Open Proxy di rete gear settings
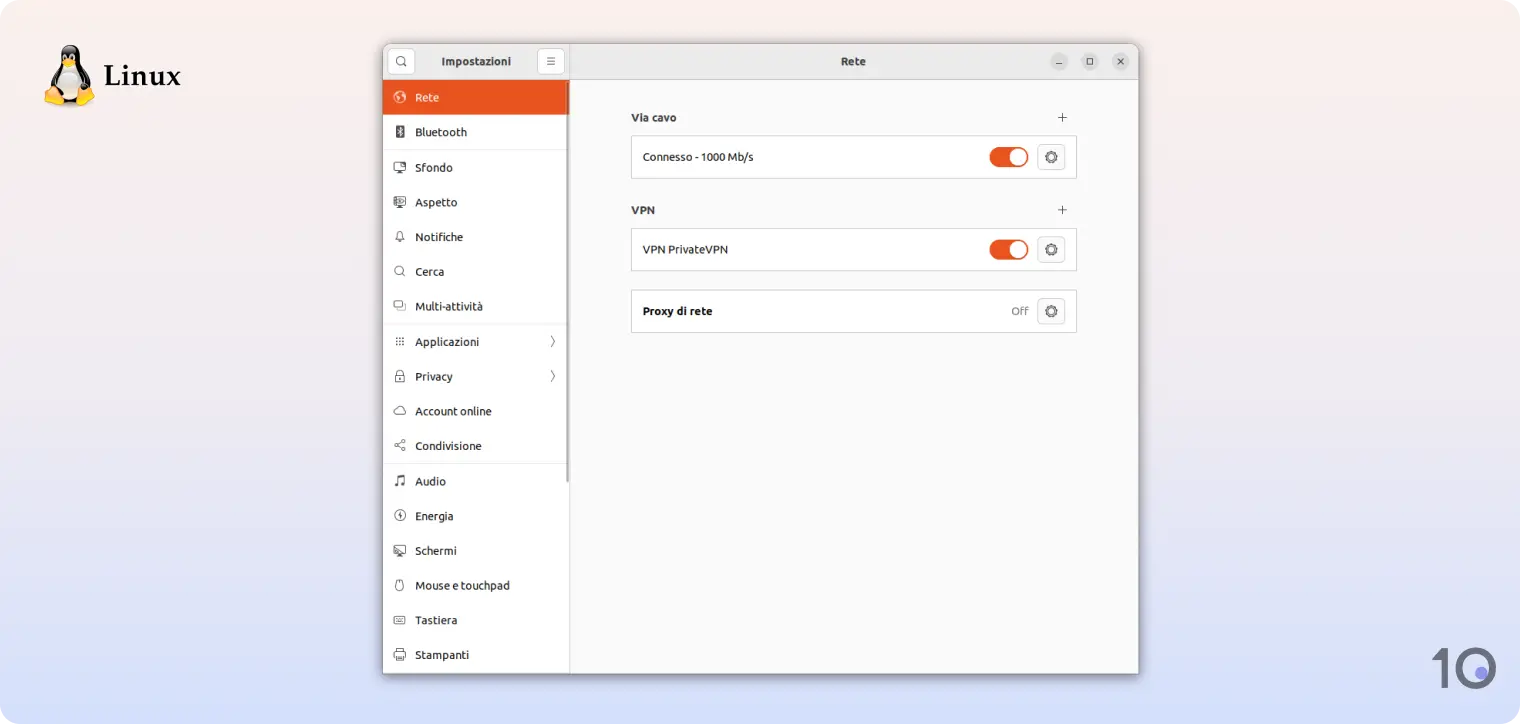The width and height of the screenshot is (1520, 724). pos(1051,311)
